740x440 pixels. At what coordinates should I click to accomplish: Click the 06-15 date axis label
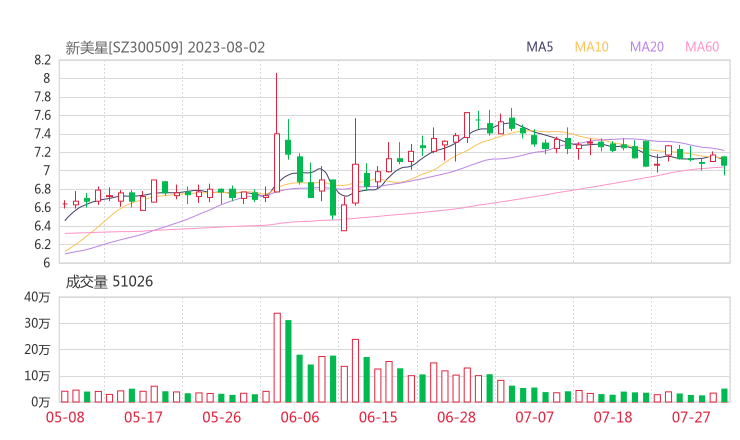point(378,417)
